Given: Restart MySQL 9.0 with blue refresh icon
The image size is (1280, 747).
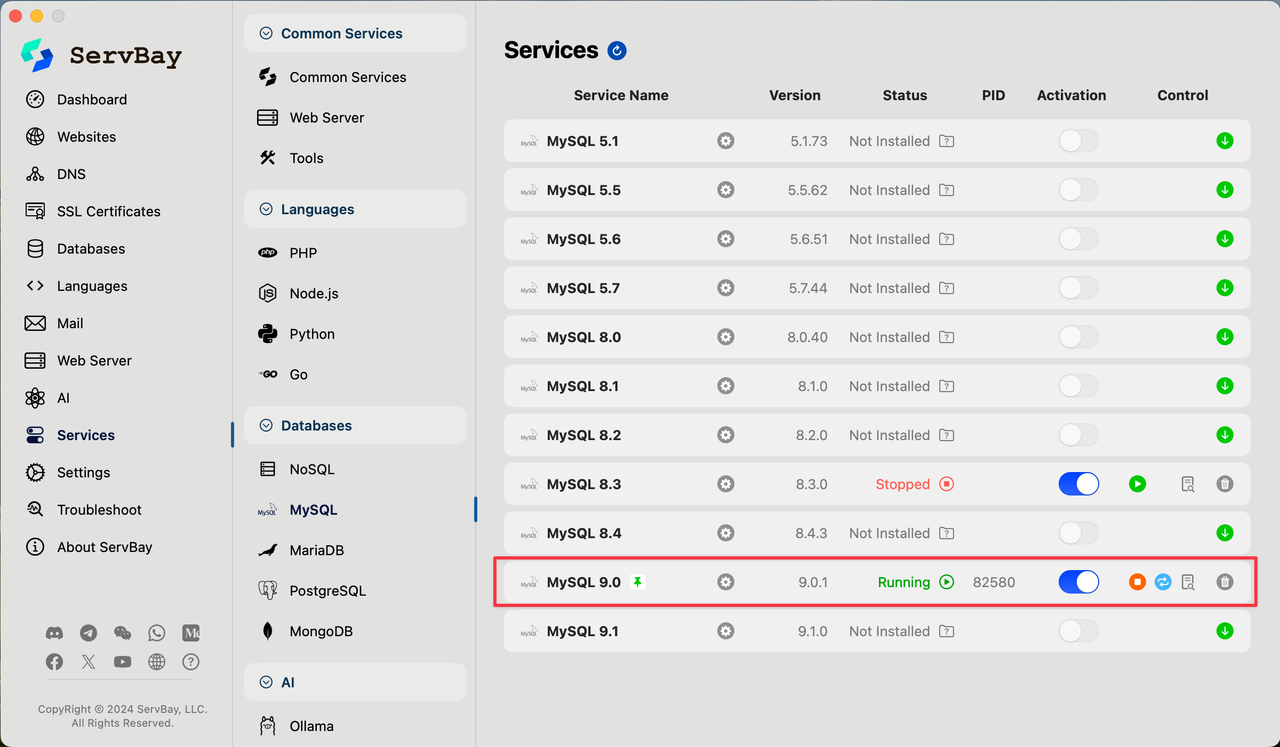Looking at the screenshot, I should point(1163,582).
